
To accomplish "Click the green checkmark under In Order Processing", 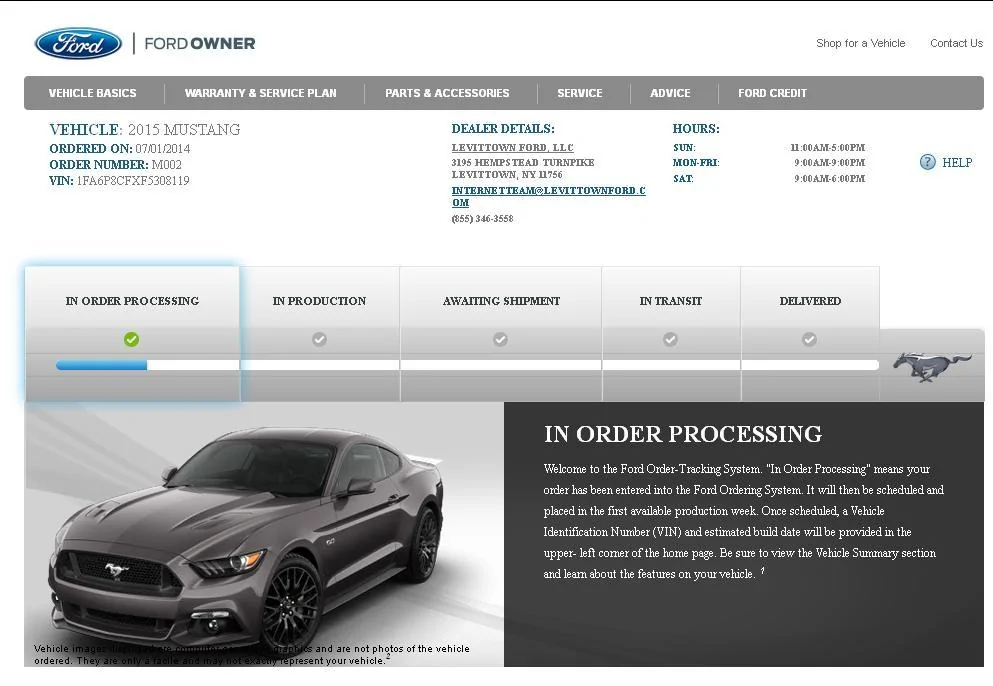I will pos(131,340).
